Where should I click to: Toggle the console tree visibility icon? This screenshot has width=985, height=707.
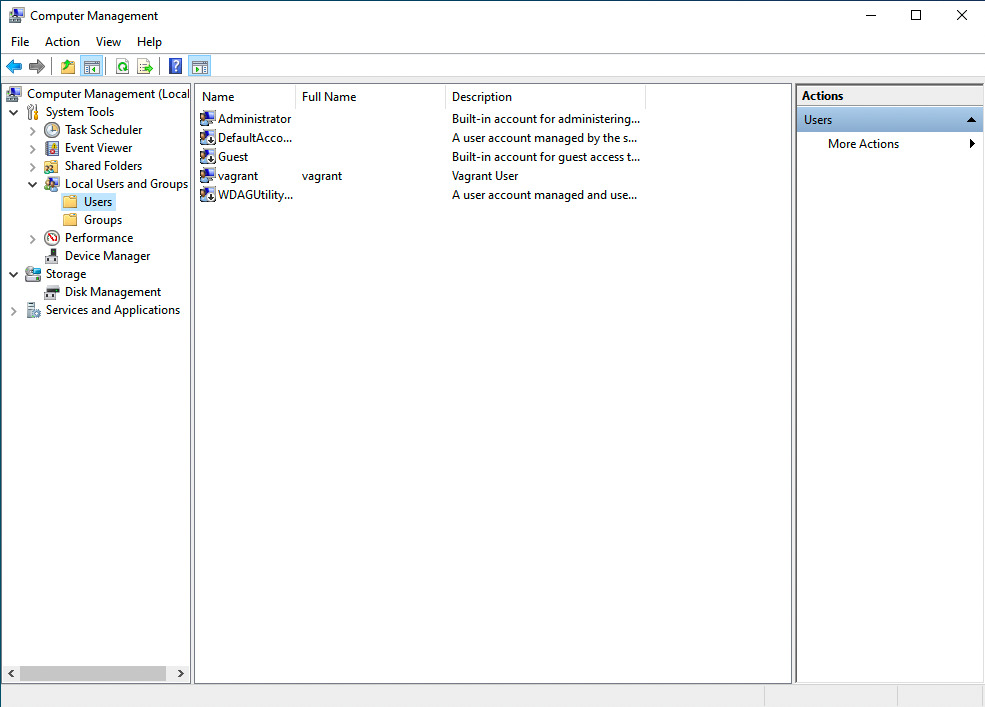pos(91,66)
